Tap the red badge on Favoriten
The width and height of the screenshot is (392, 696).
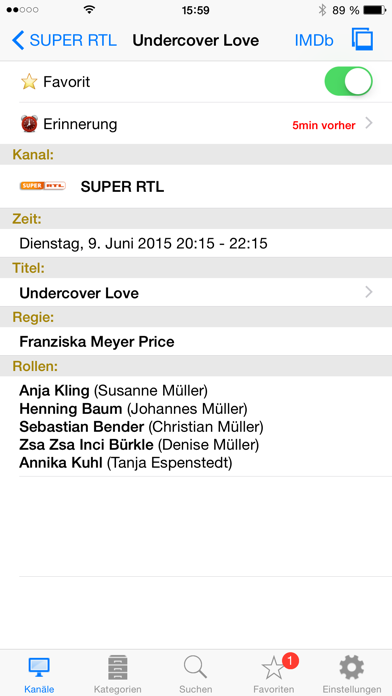290,661
